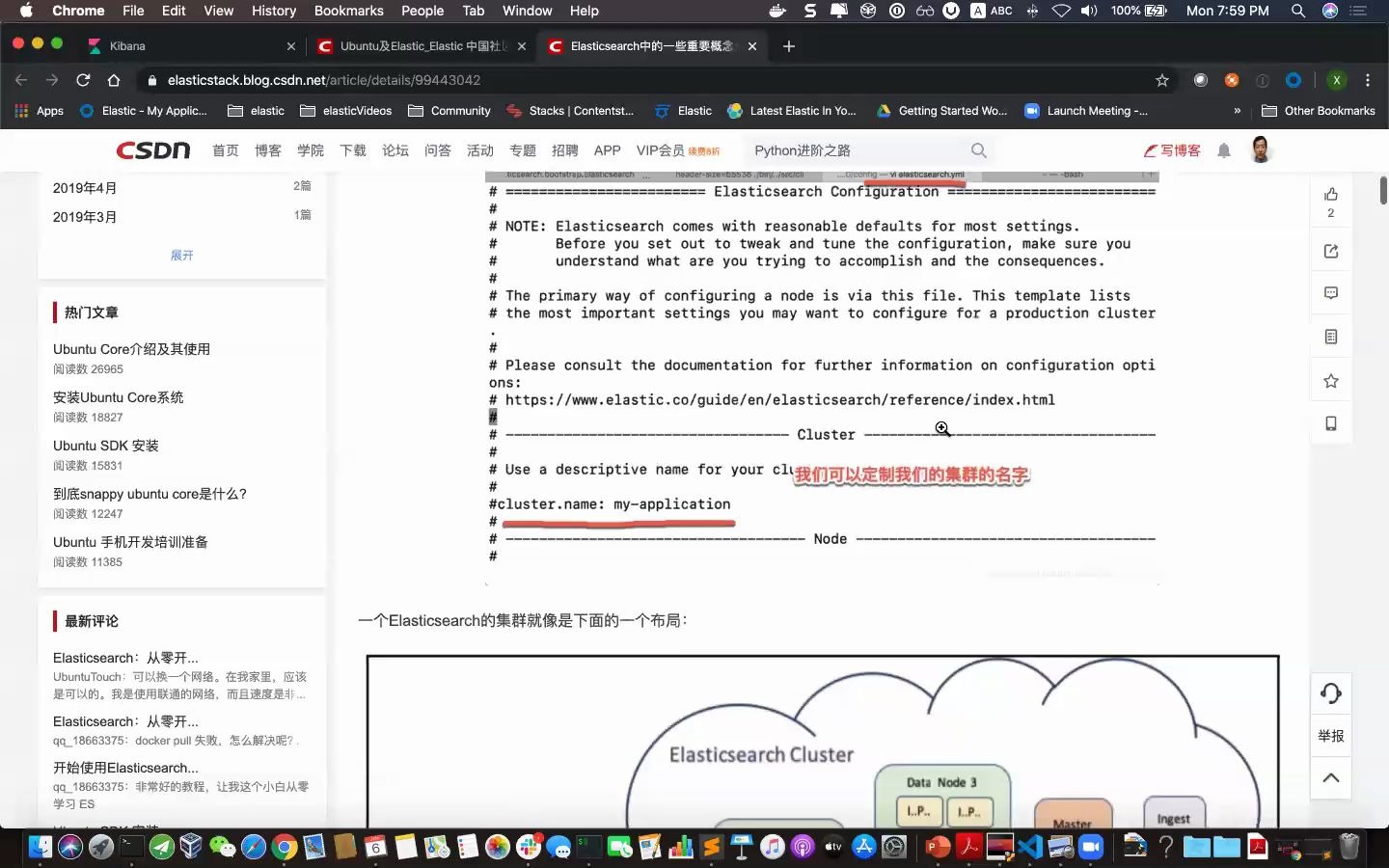Viewport: 1389px width, 868px height.
Task: Favorite the article with sidebar star icon
Action: tap(1331, 381)
